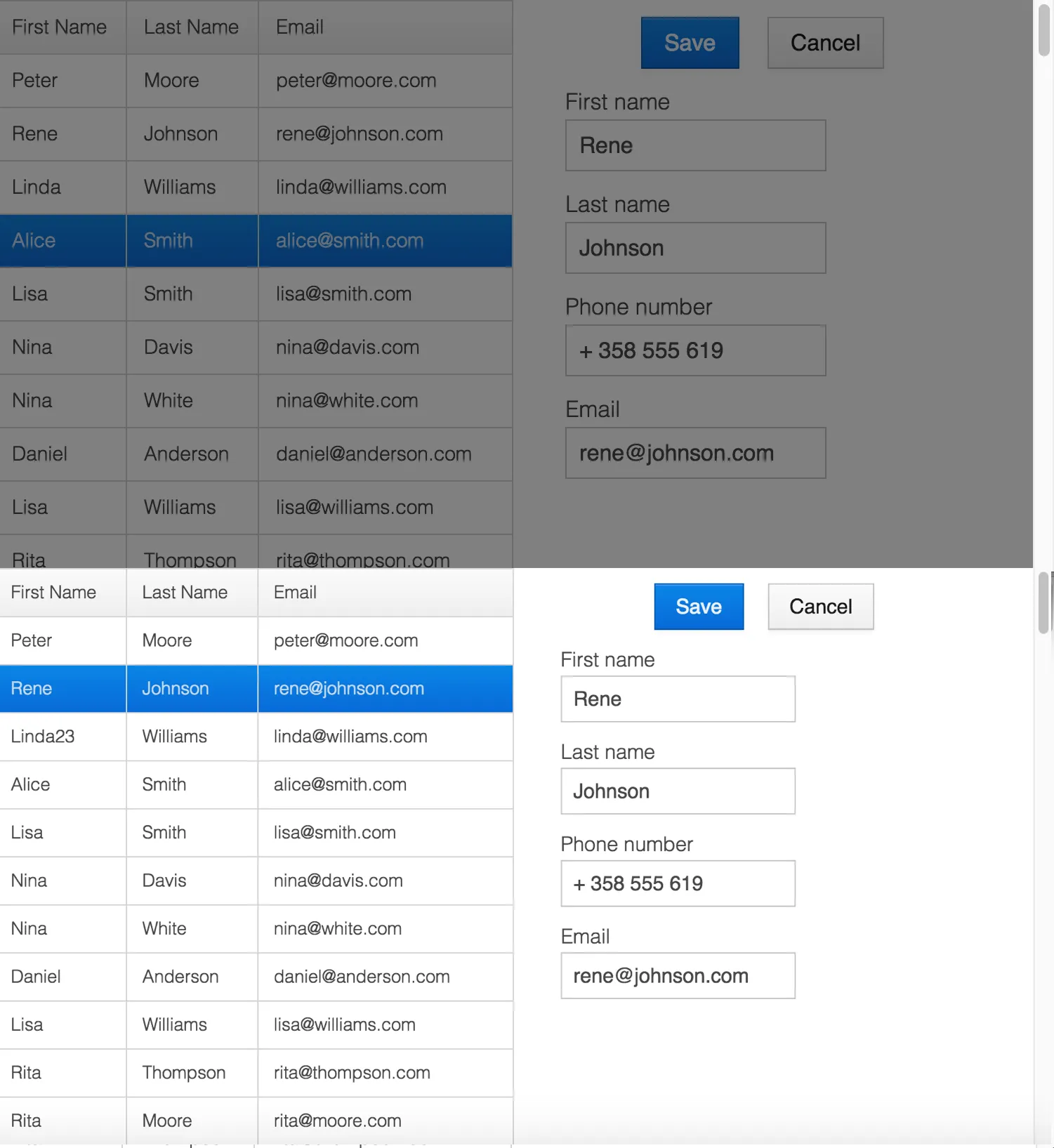This screenshot has width=1054, height=1148.
Task: Click the Email column header in the lower table
Action: pos(385,593)
